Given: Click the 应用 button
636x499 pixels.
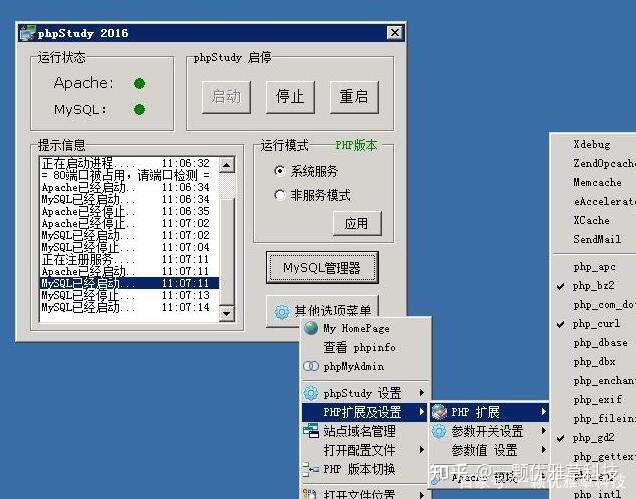Looking at the screenshot, I should tap(357, 224).
